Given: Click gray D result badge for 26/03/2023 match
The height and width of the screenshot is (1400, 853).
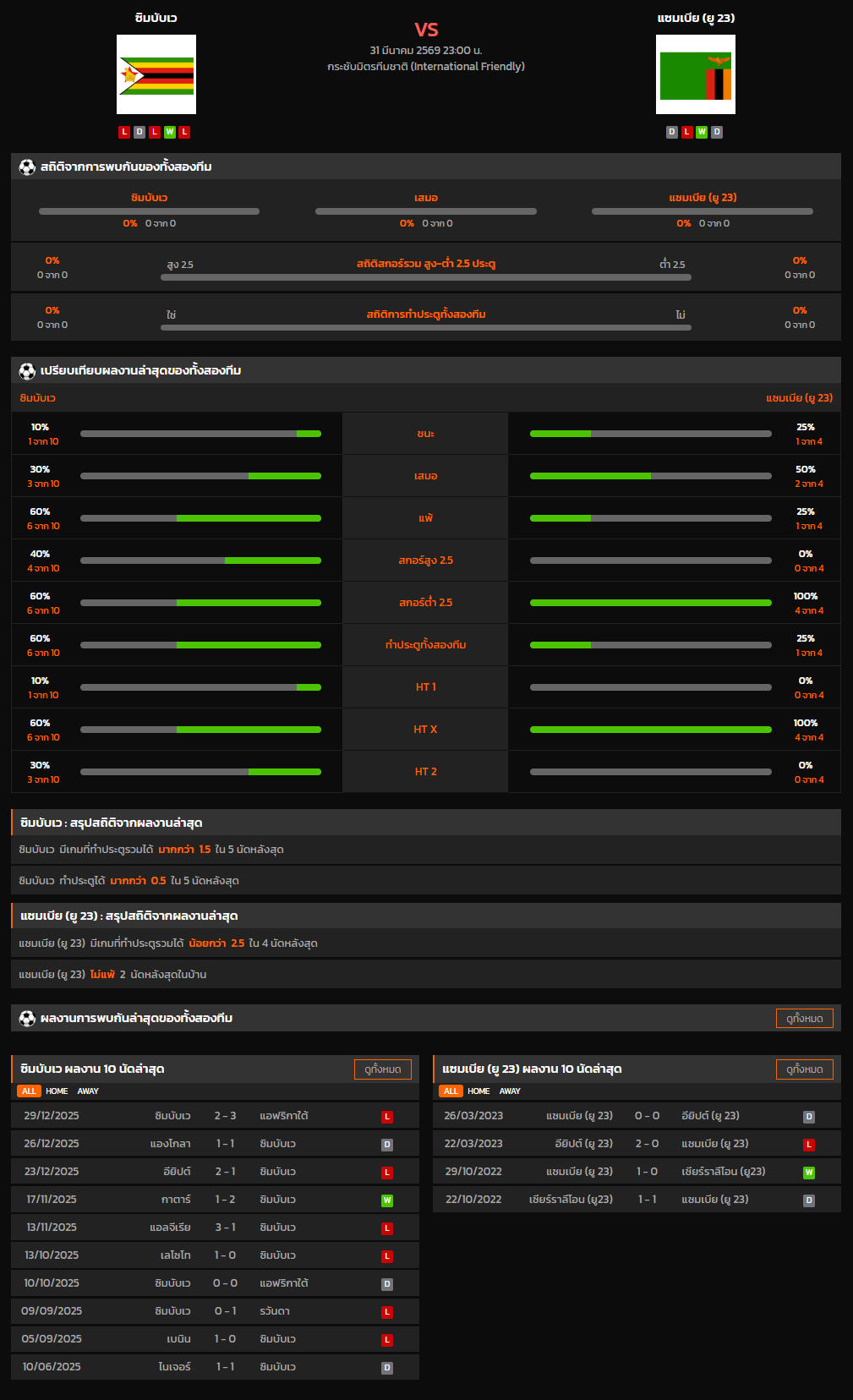Looking at the screenshot, I should 809,1117.
